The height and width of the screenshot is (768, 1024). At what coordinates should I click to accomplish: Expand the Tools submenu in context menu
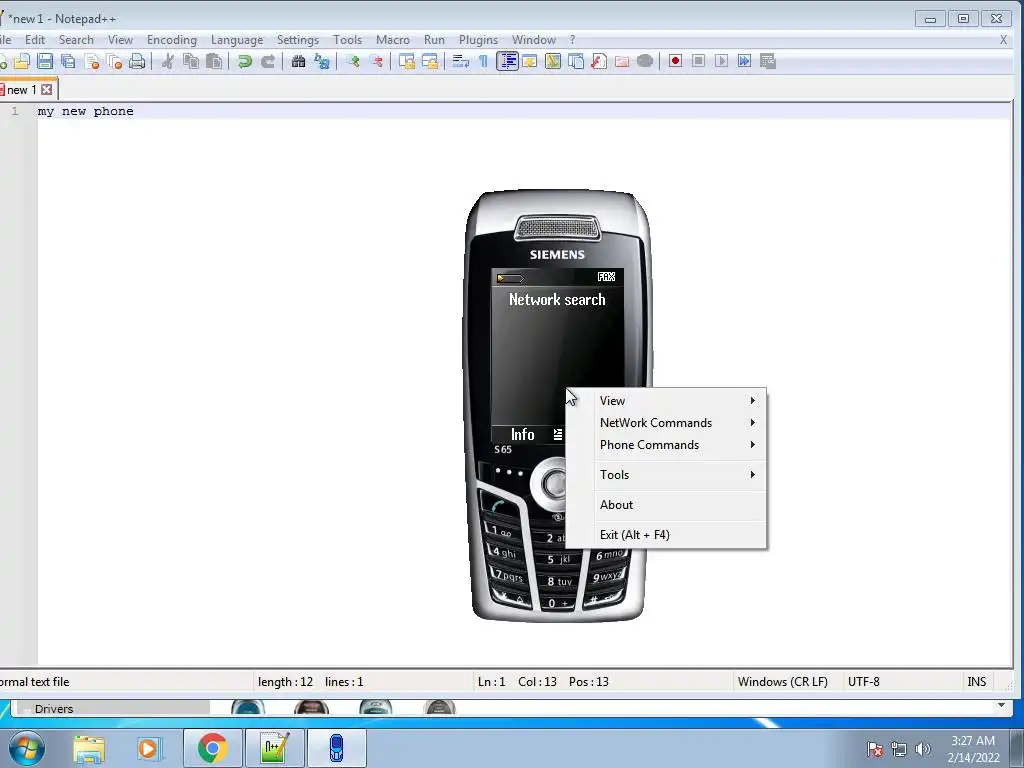(666, 475)
